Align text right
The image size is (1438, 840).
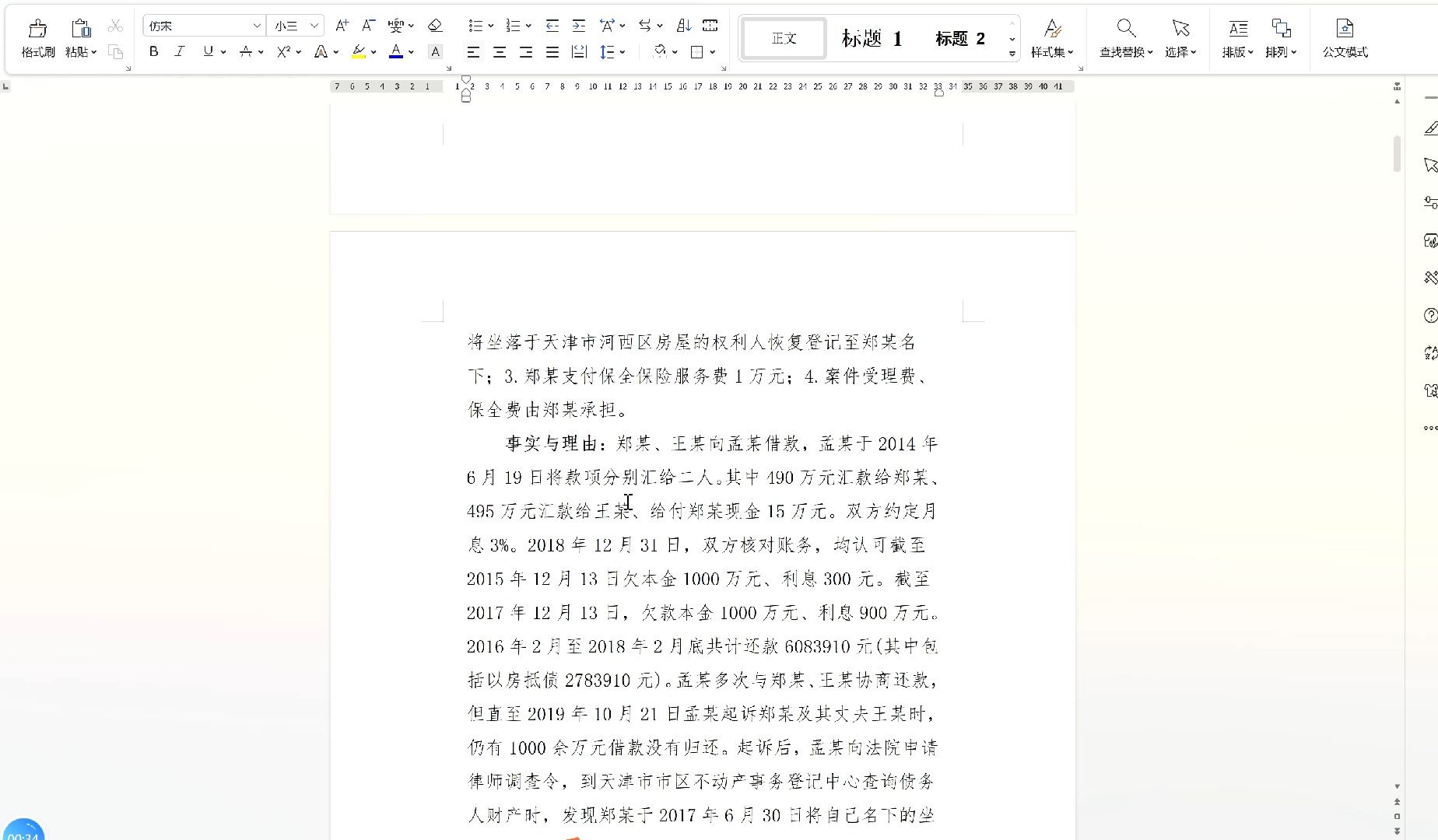pos(526,52)
